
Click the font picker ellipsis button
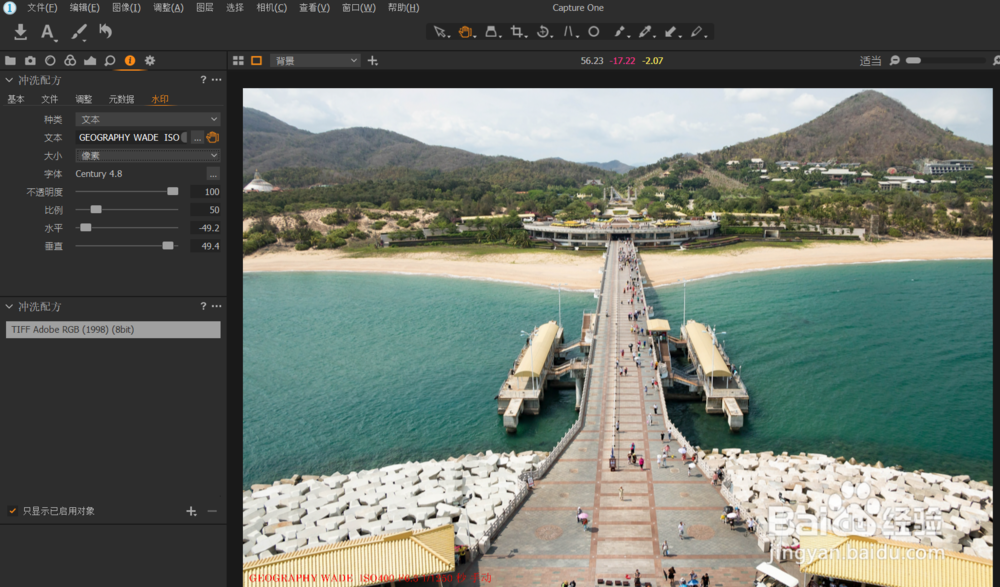212,174
